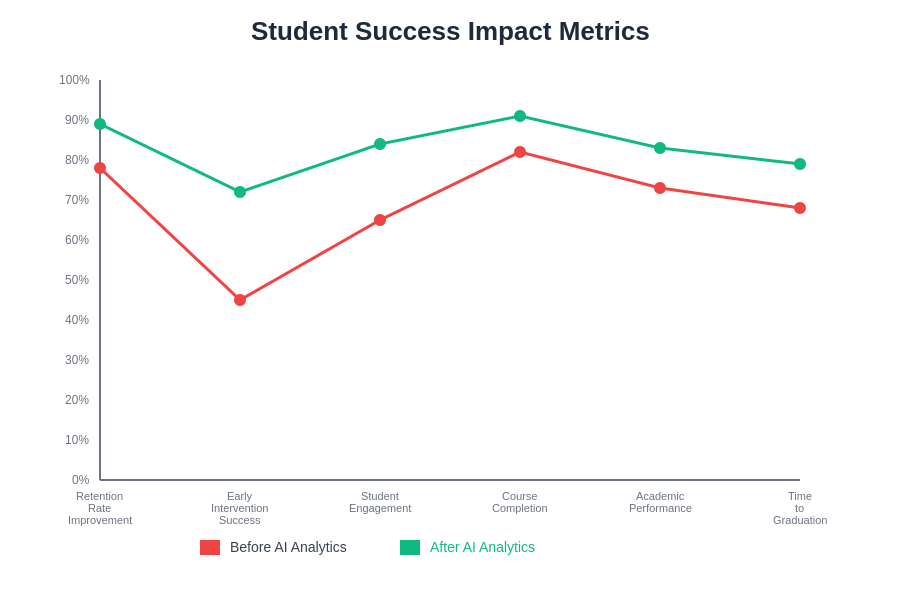Image resolution: width=900 pixels, height=600 pixels.
Task: Select the green Early Intervention Success data point
Action: click(x=240, y=192)
